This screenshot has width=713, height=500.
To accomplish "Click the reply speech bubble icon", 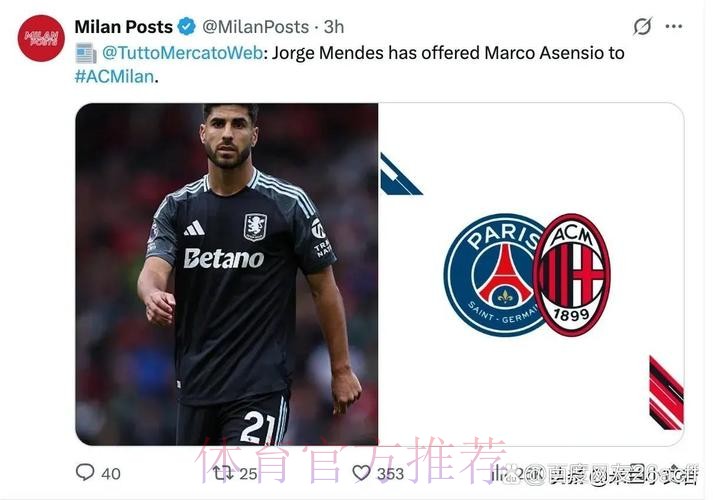I will [x=85, y=472].
